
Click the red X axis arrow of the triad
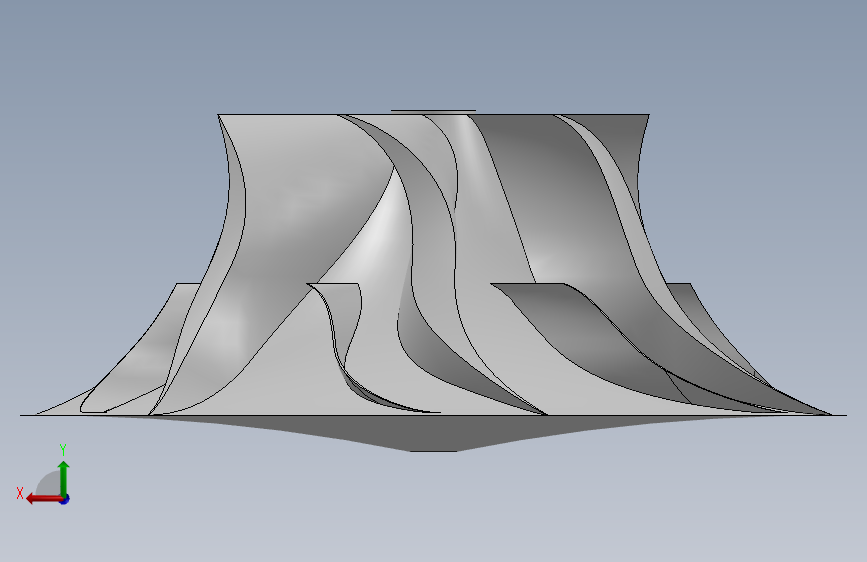pyautogui.click(x=44, y=499)
